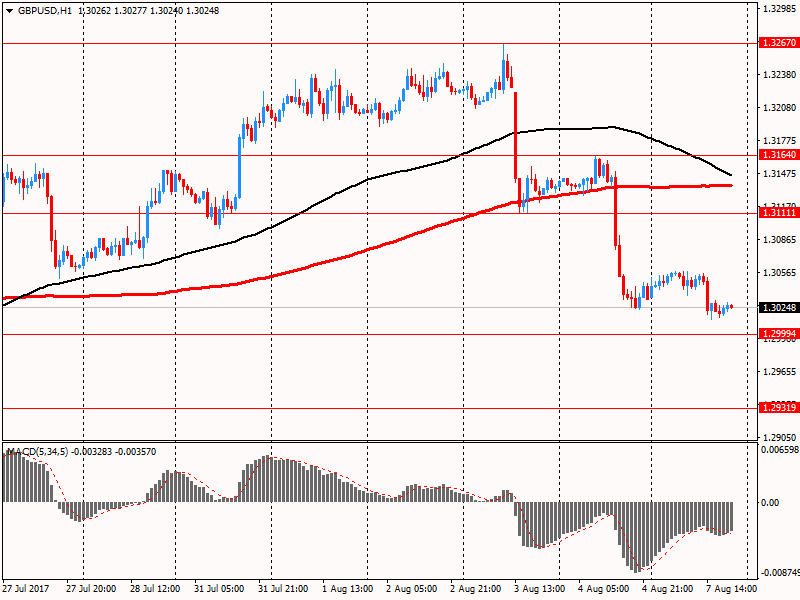Select the OHLC low value 1.30240
Viewport: 800px width, 600px height.
(166, 10)
